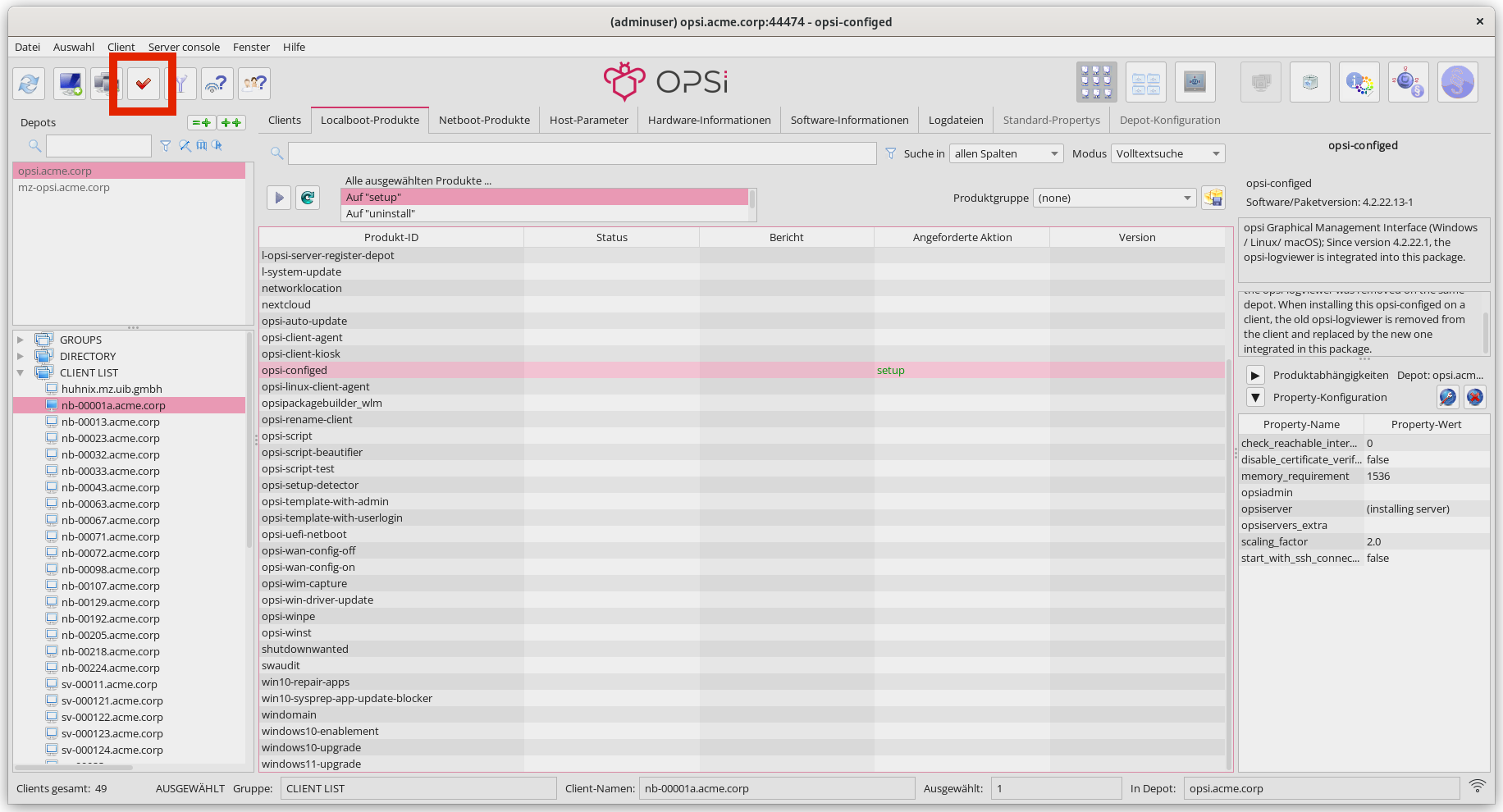1503x812 pixels.
Task: Click the connection status icon in status bar
Action: coord(1478,786)
